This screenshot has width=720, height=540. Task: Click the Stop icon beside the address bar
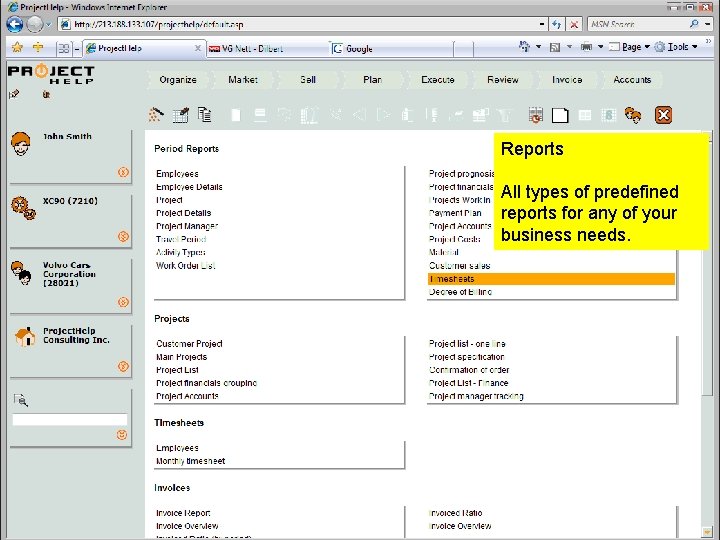(x=574, y=24)
